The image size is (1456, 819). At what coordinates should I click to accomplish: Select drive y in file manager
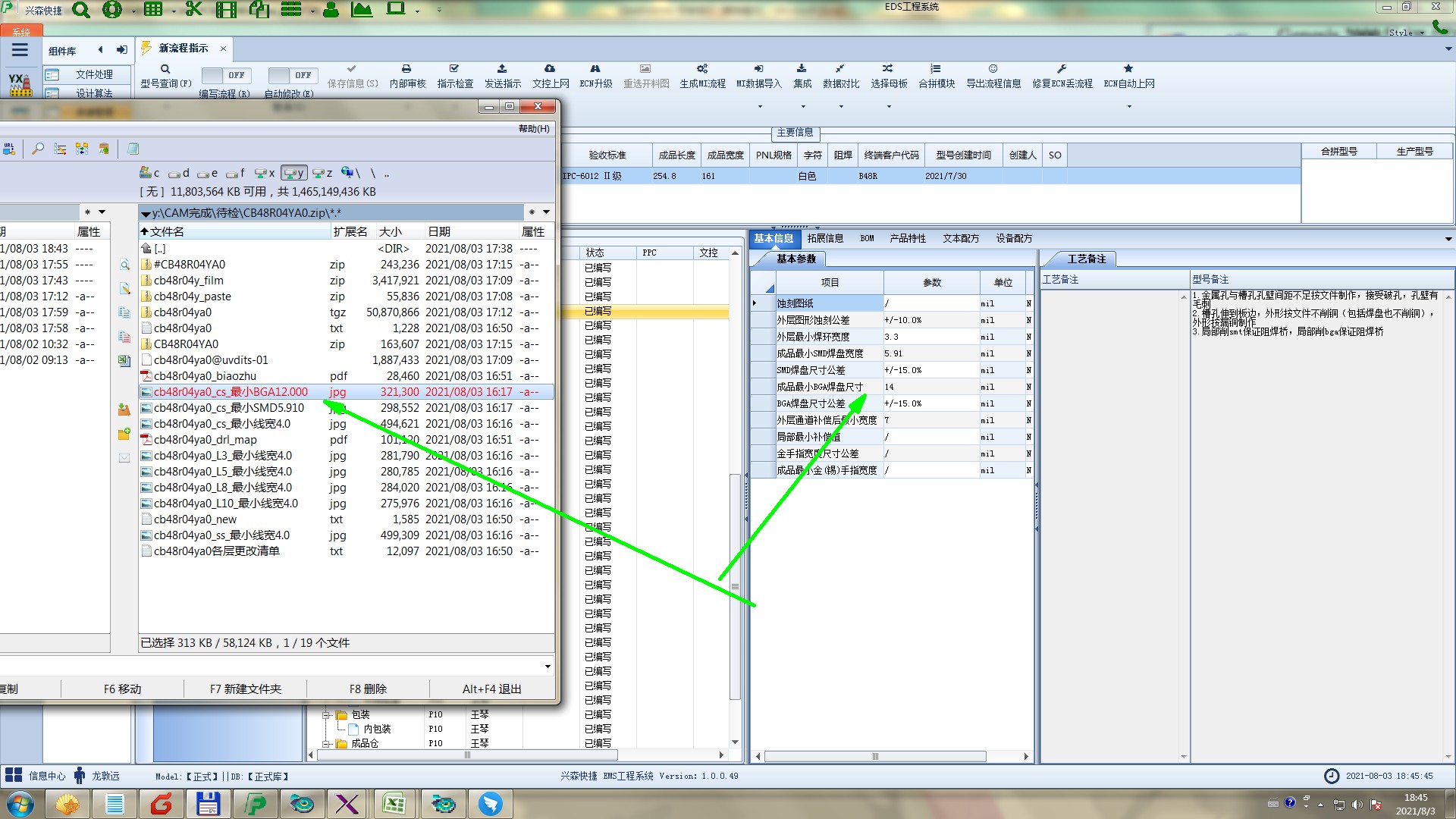293,173
